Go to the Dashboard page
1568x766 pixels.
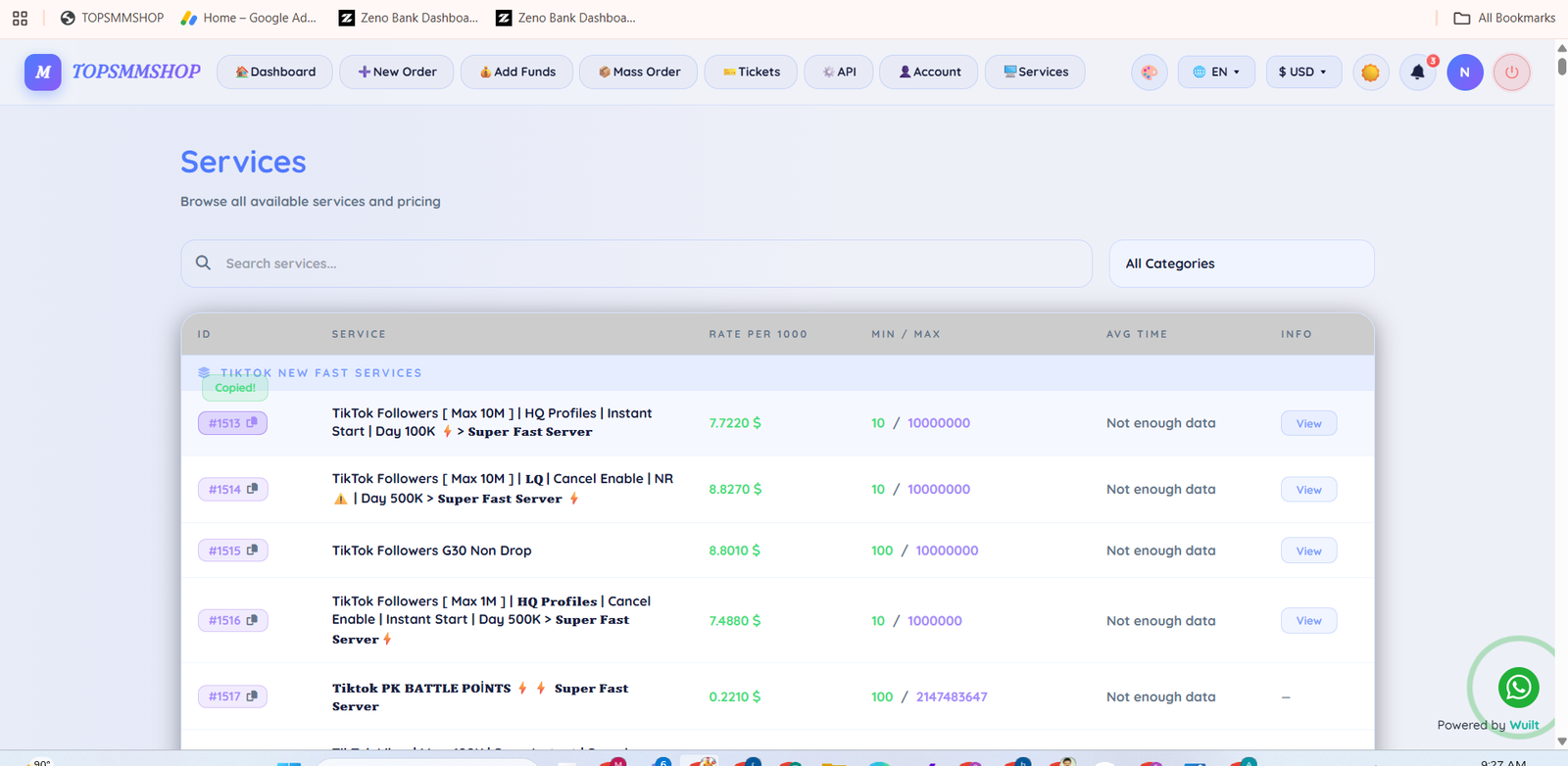tap(274, 72)
